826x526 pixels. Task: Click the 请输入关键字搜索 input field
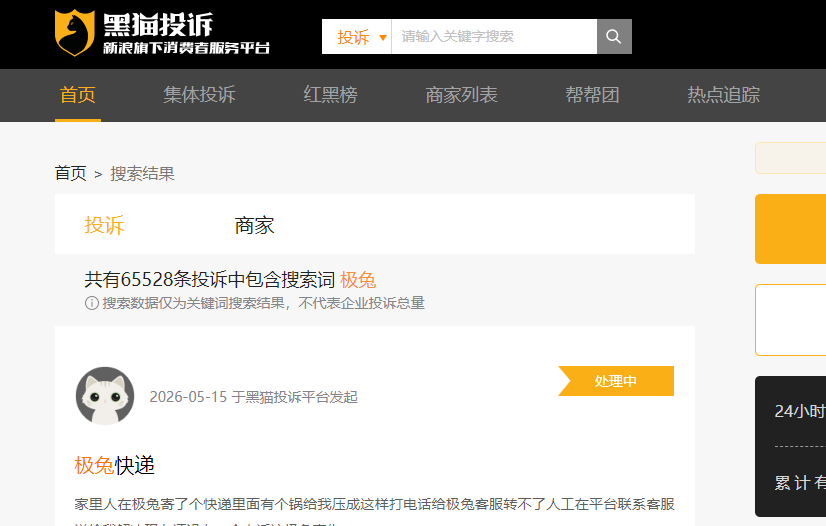[x=494, y=36]
